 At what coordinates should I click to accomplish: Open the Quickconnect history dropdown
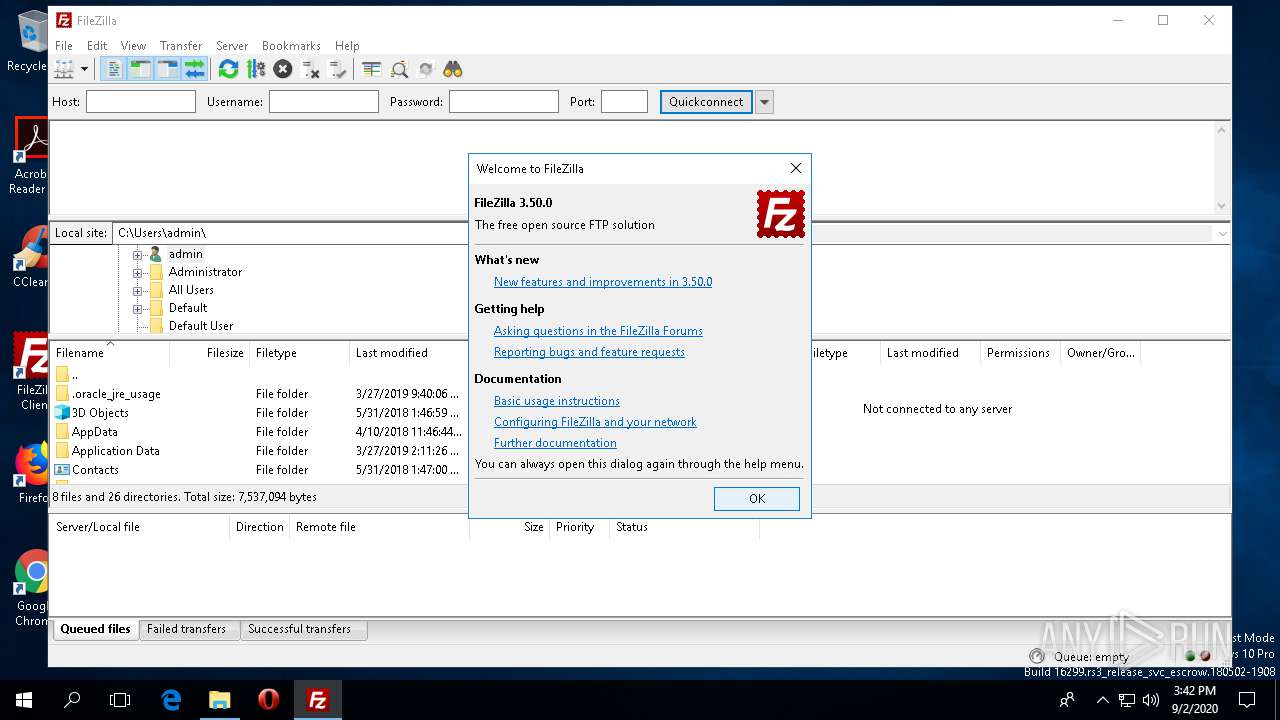[x=765, y=102]
